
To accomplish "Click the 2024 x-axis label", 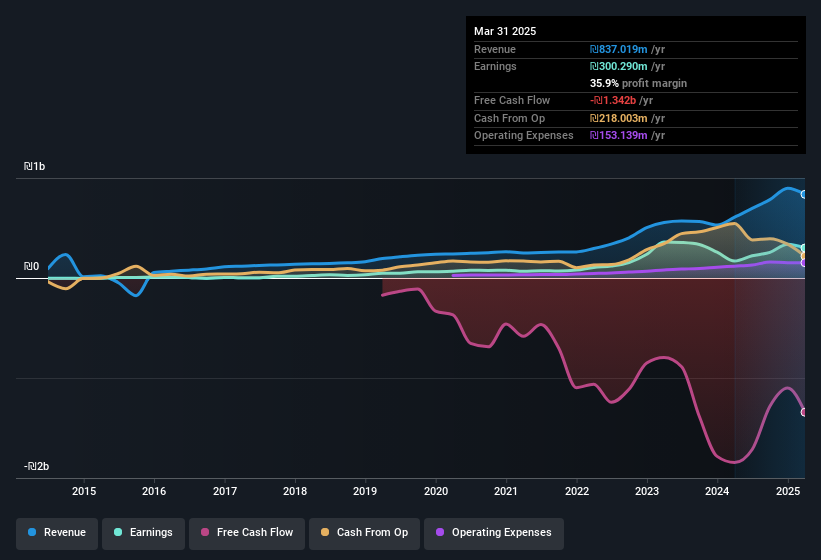I will pos(717,491).
